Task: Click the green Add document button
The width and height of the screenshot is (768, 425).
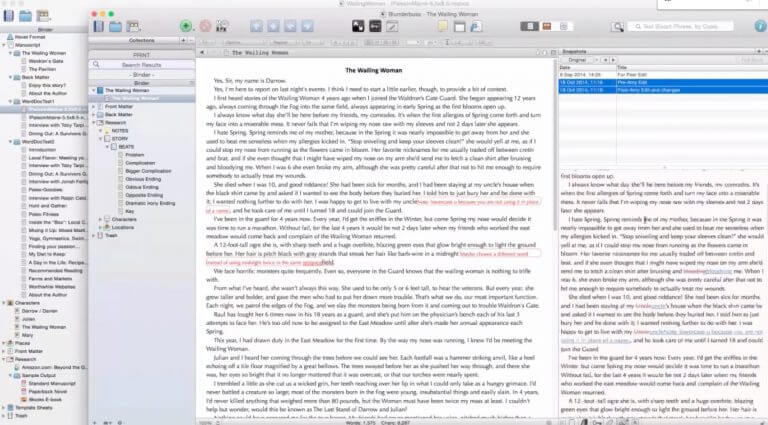Action: (186, 26)
